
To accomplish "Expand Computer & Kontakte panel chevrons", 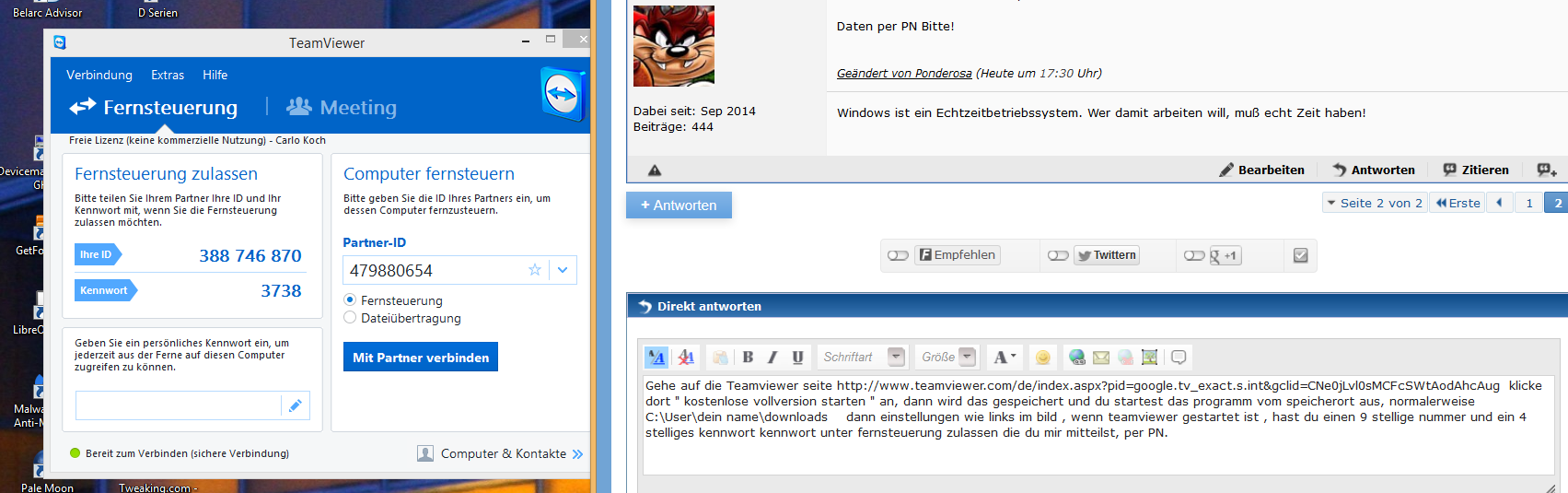I will [x=577, y=454].
